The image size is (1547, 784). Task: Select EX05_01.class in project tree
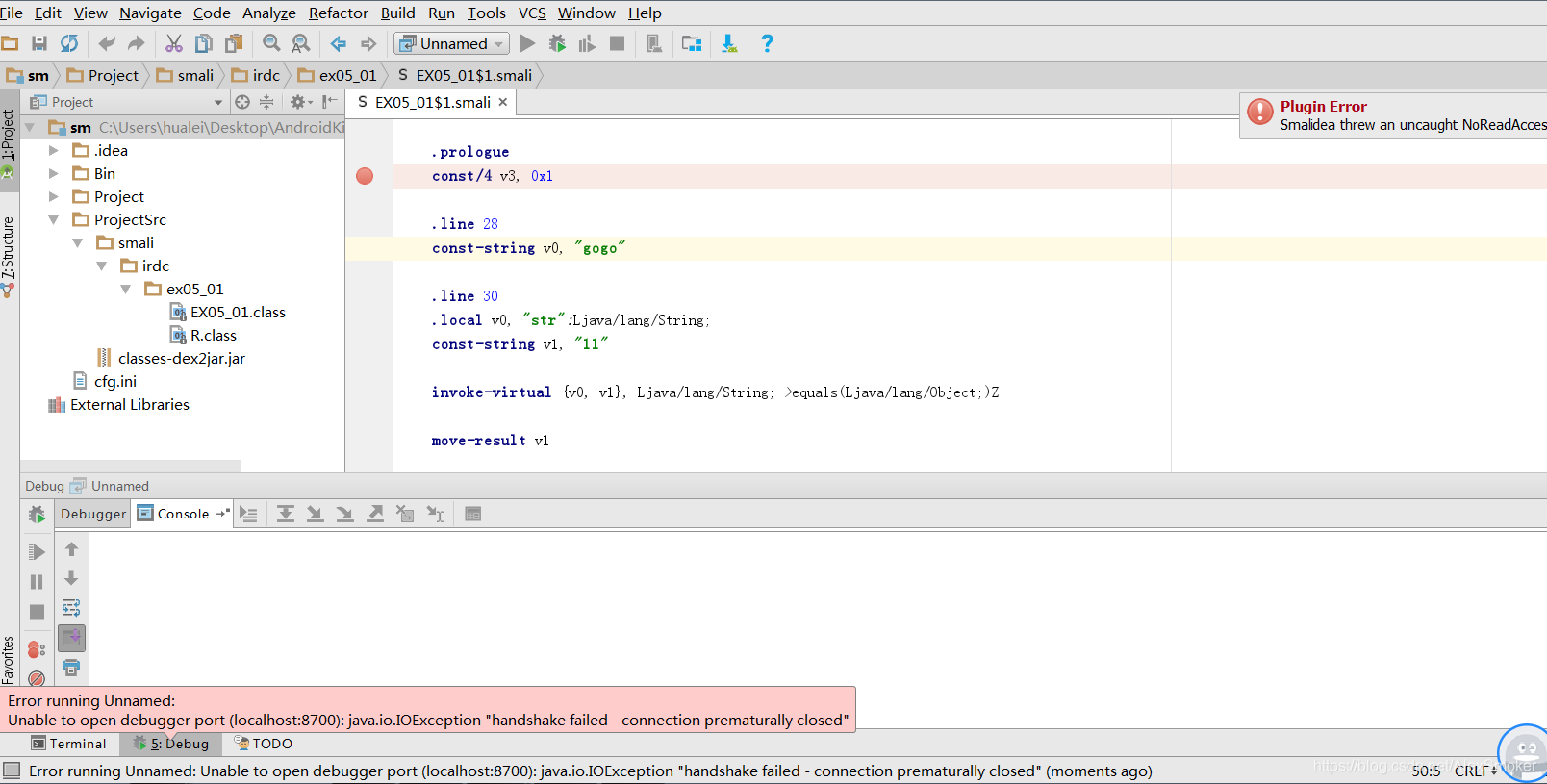click(x=227, y=312)
